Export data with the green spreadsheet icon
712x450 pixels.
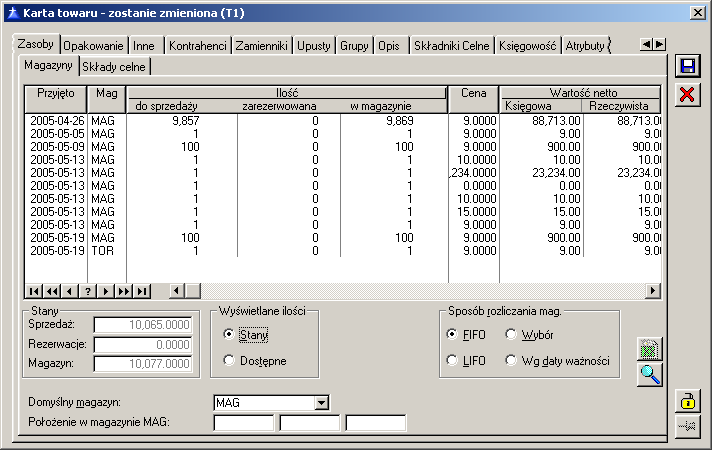click(650, 349)
